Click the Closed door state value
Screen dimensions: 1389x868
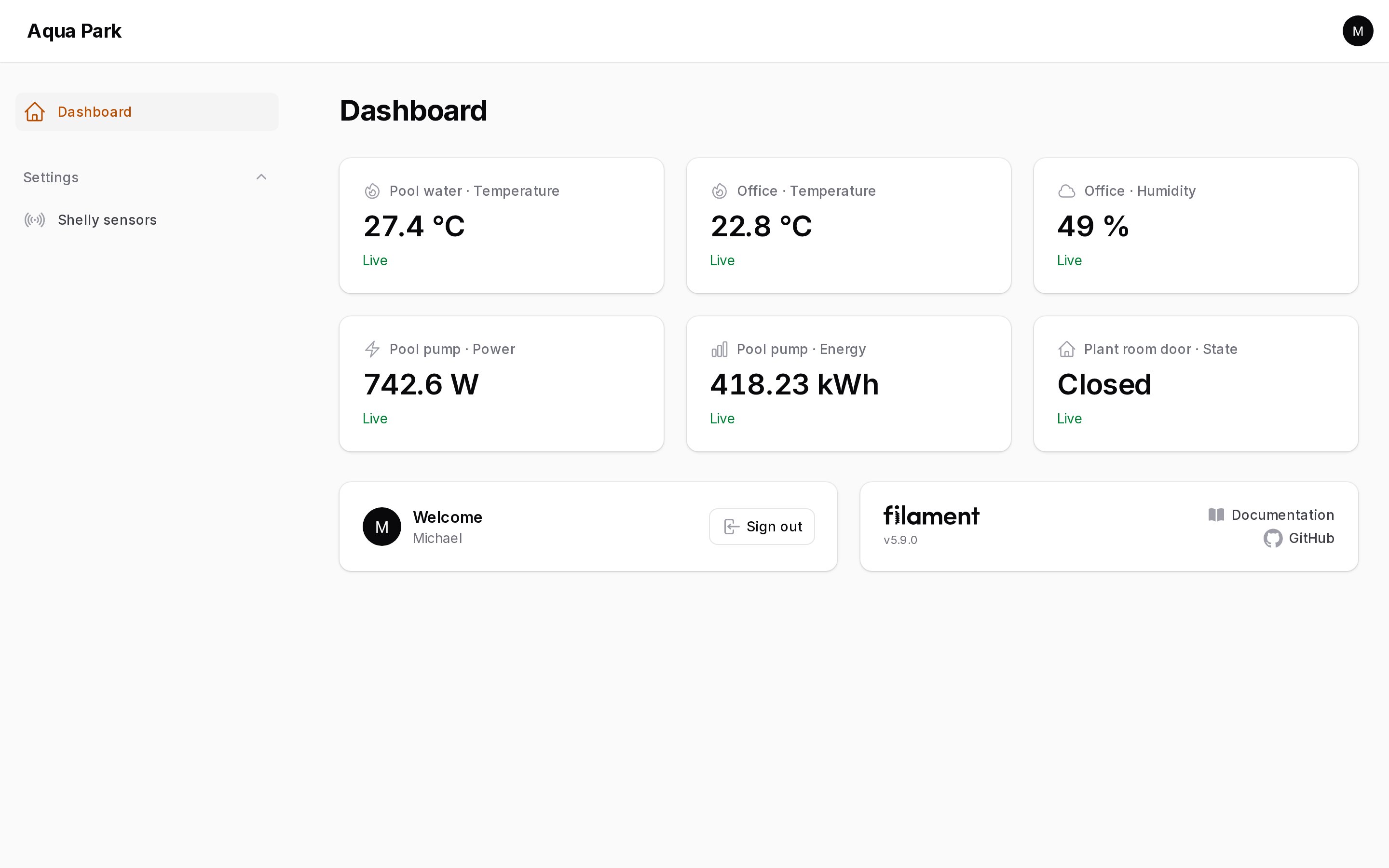pos(1105,384)
